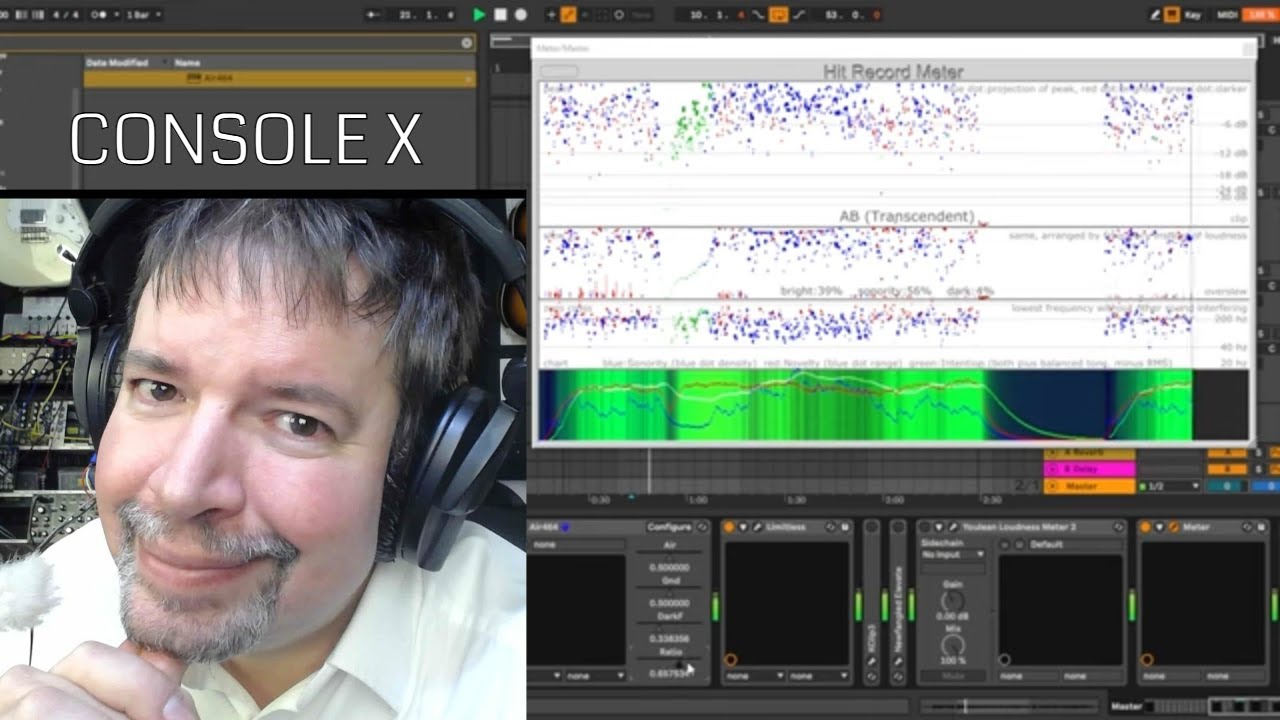
Task: Click the Limitless save preset icon
Action: point(843,527)
